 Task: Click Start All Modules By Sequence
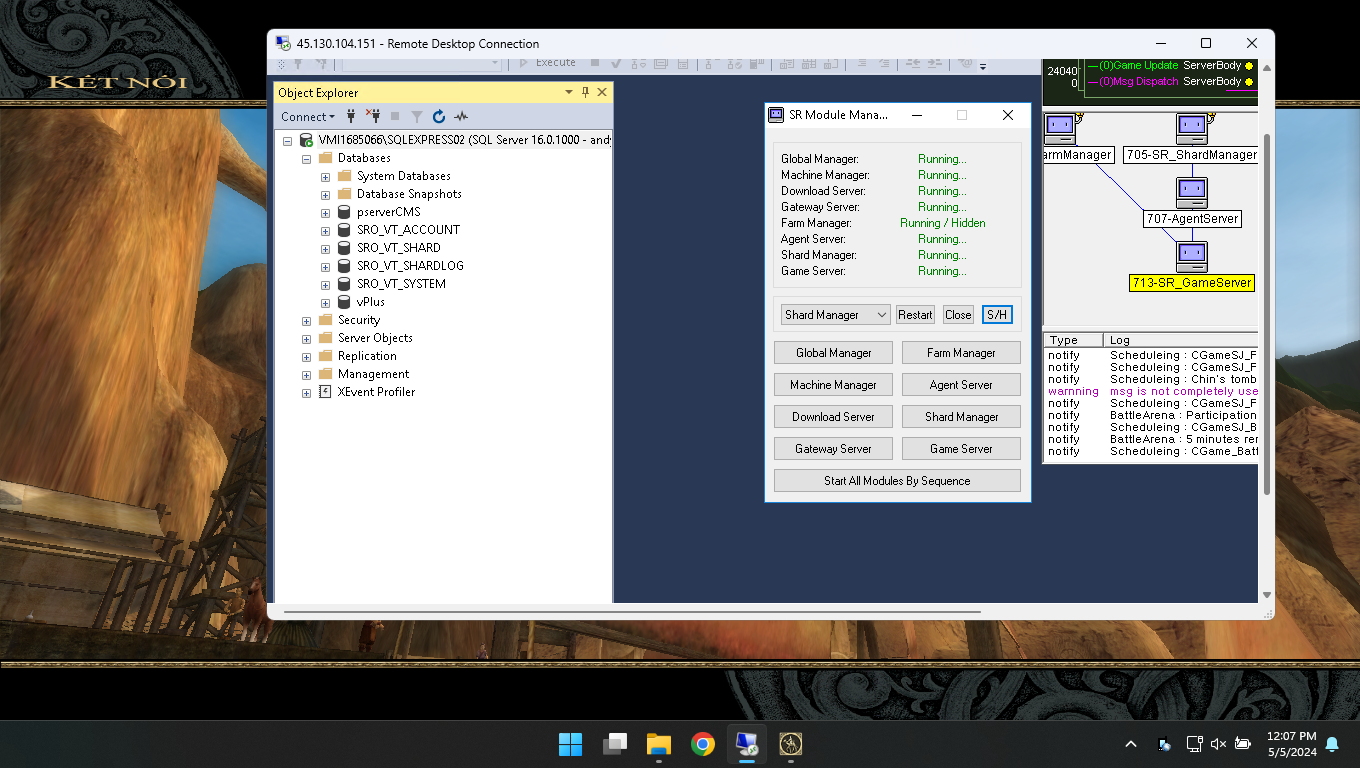tap(897, 481)
